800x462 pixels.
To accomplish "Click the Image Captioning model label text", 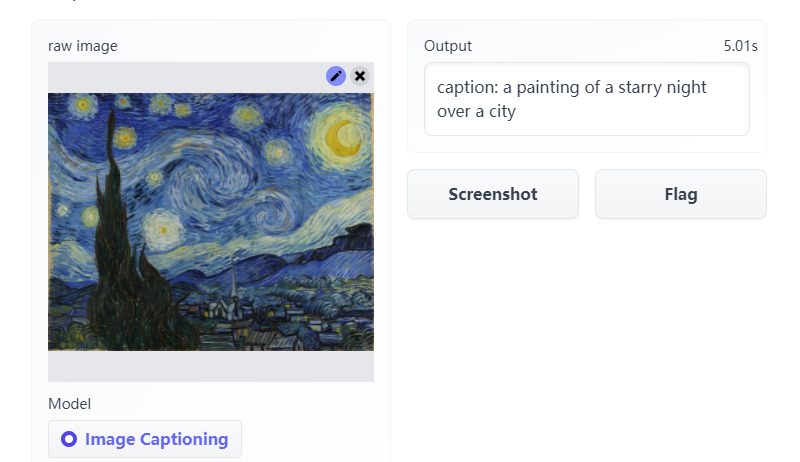I will point(156,439).
